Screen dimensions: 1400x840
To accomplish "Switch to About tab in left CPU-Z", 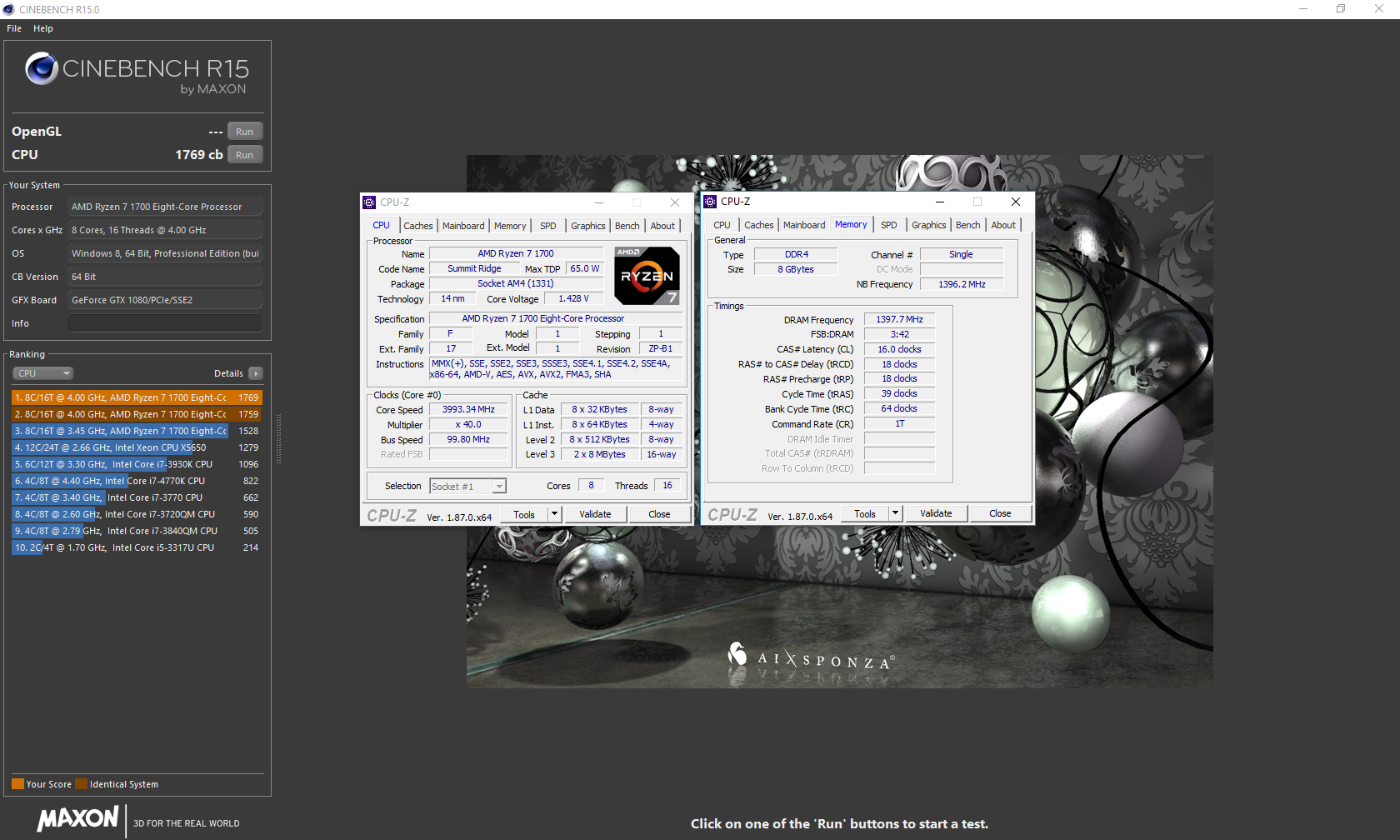I will (x=663, y=226).
